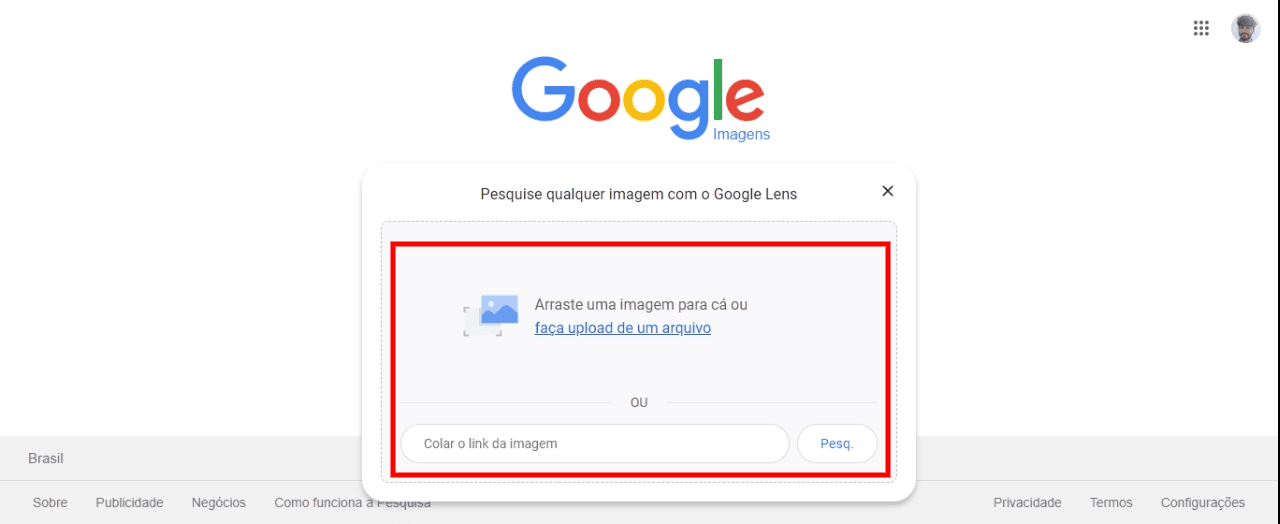
Task: Open the 'Privacidade' footer link
Action: pos(1027,503)
